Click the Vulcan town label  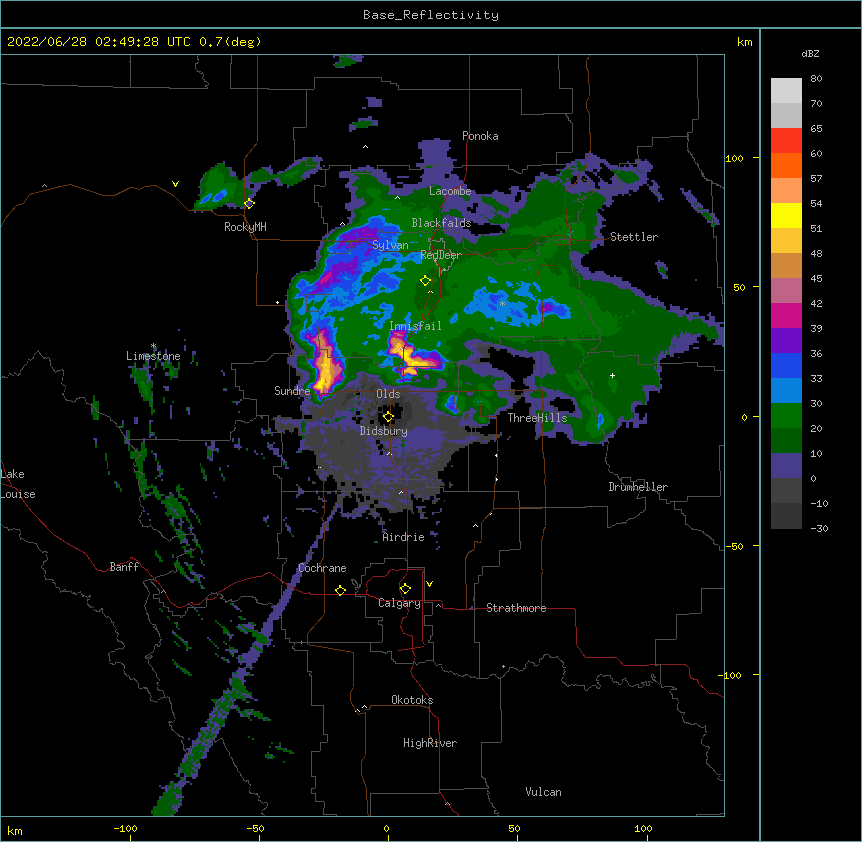[543, 792]
